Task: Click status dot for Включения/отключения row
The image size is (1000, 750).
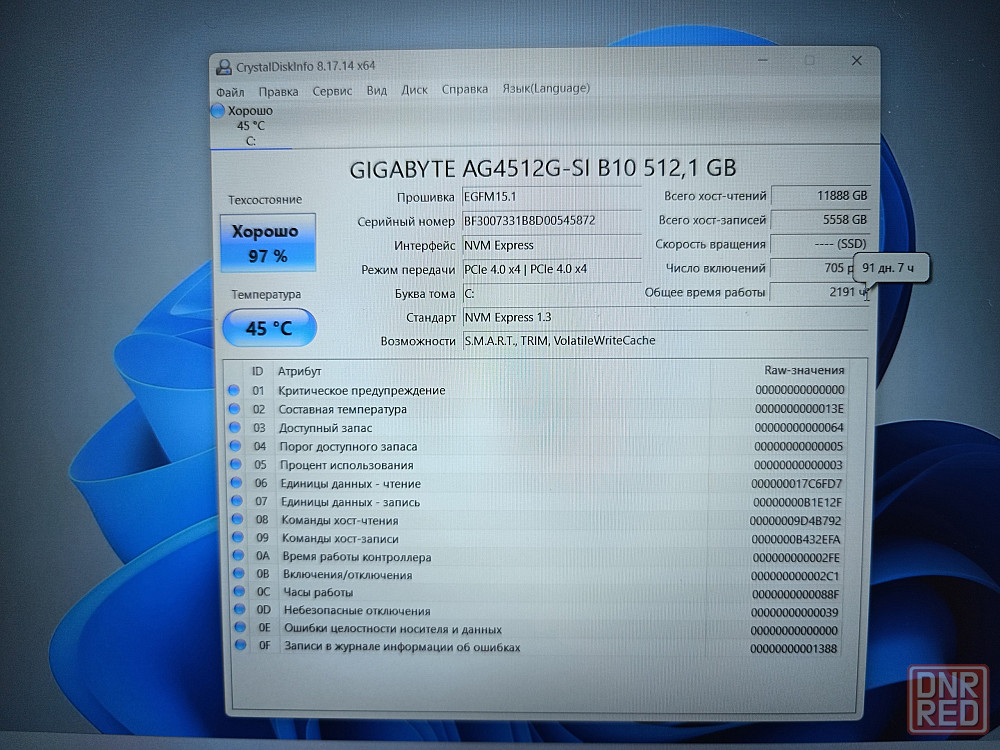Action: [239, 573]
